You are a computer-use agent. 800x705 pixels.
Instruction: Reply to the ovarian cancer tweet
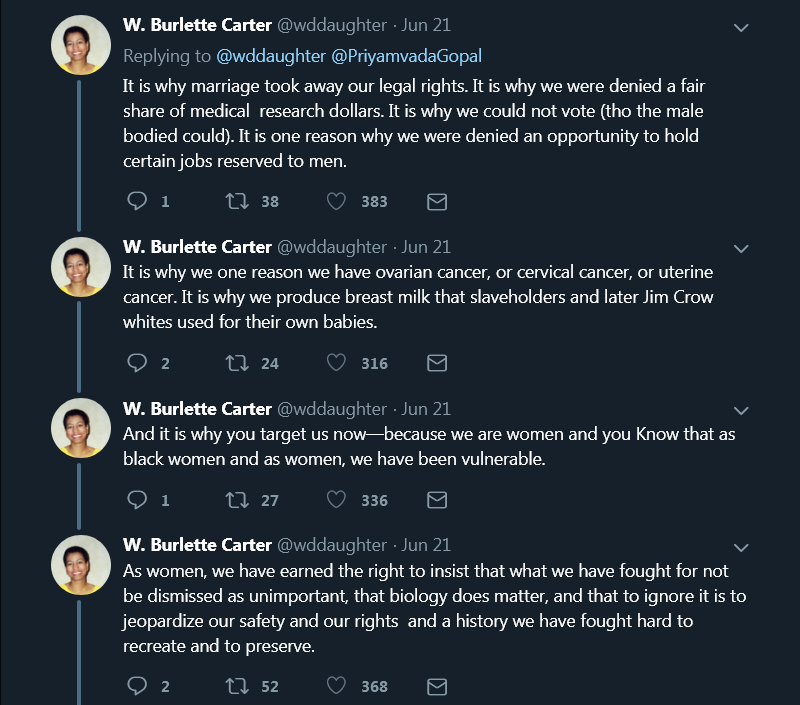(x=137, y=363)
